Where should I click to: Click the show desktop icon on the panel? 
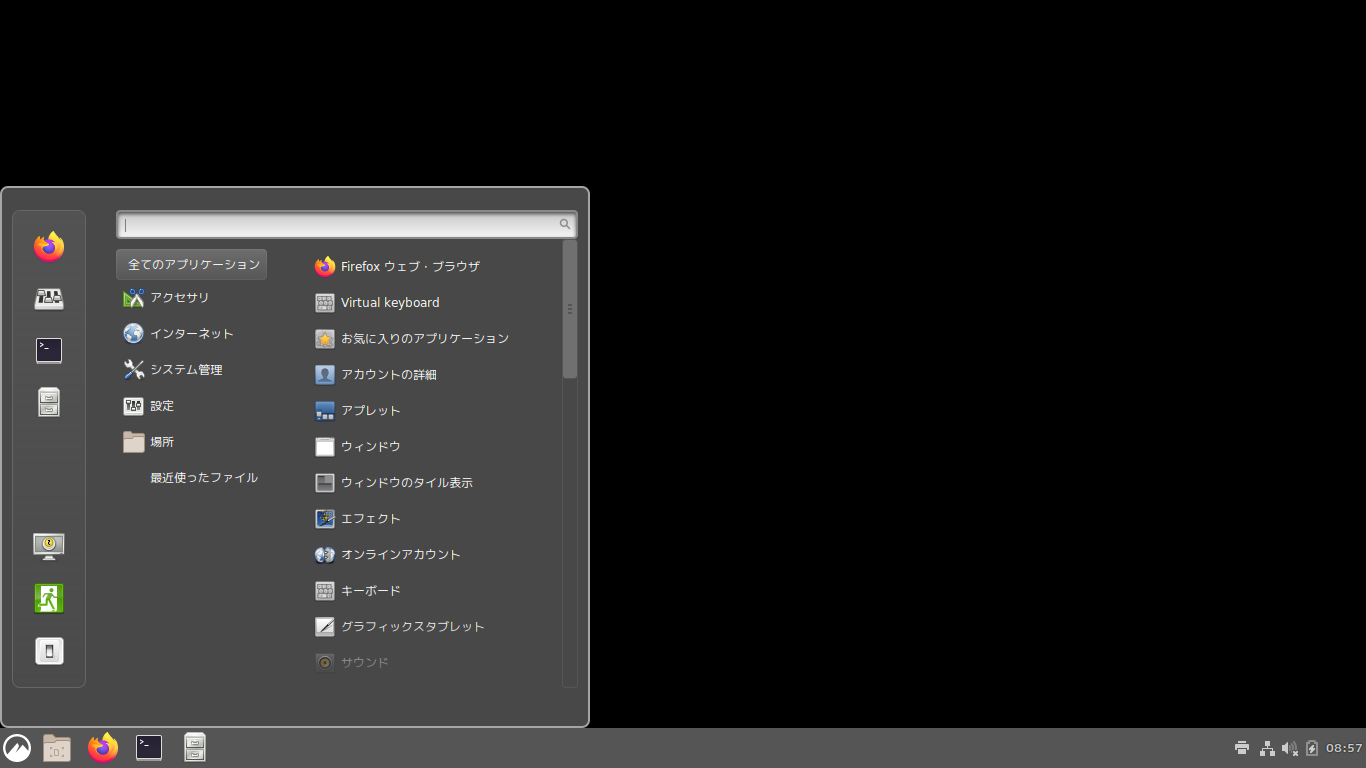[x=57, y=748]
